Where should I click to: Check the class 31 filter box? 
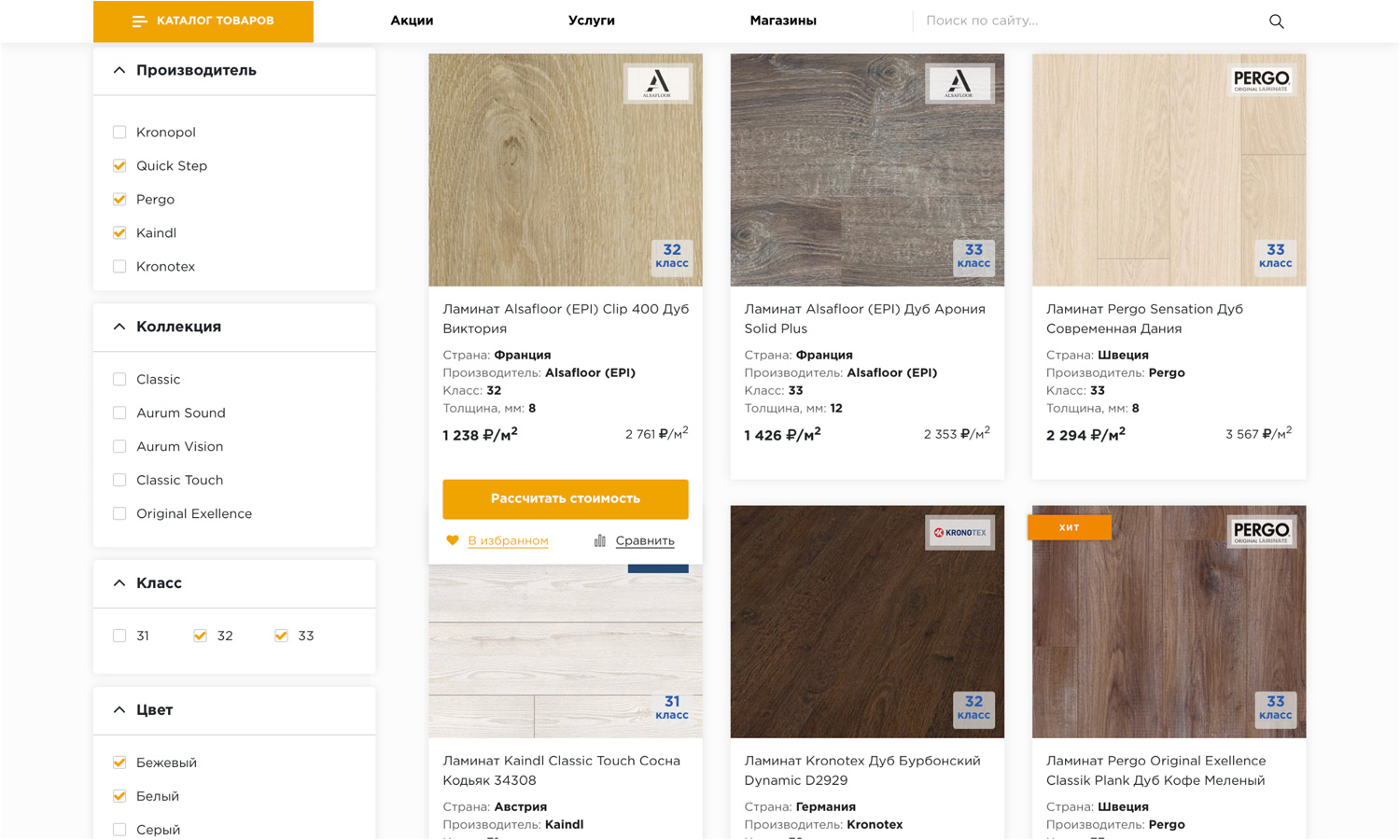click(119, 636)
